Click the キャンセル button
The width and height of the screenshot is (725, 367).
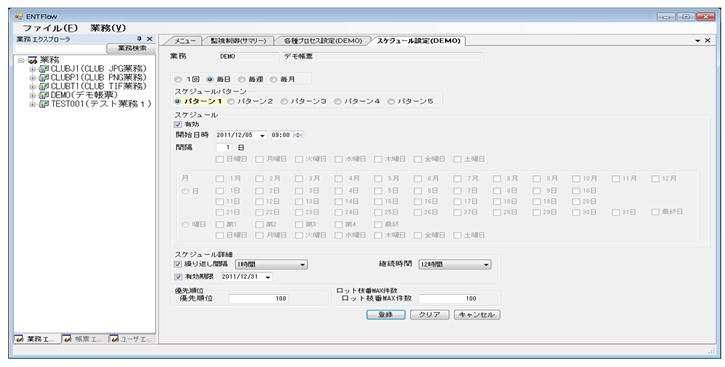coord(477,315)
